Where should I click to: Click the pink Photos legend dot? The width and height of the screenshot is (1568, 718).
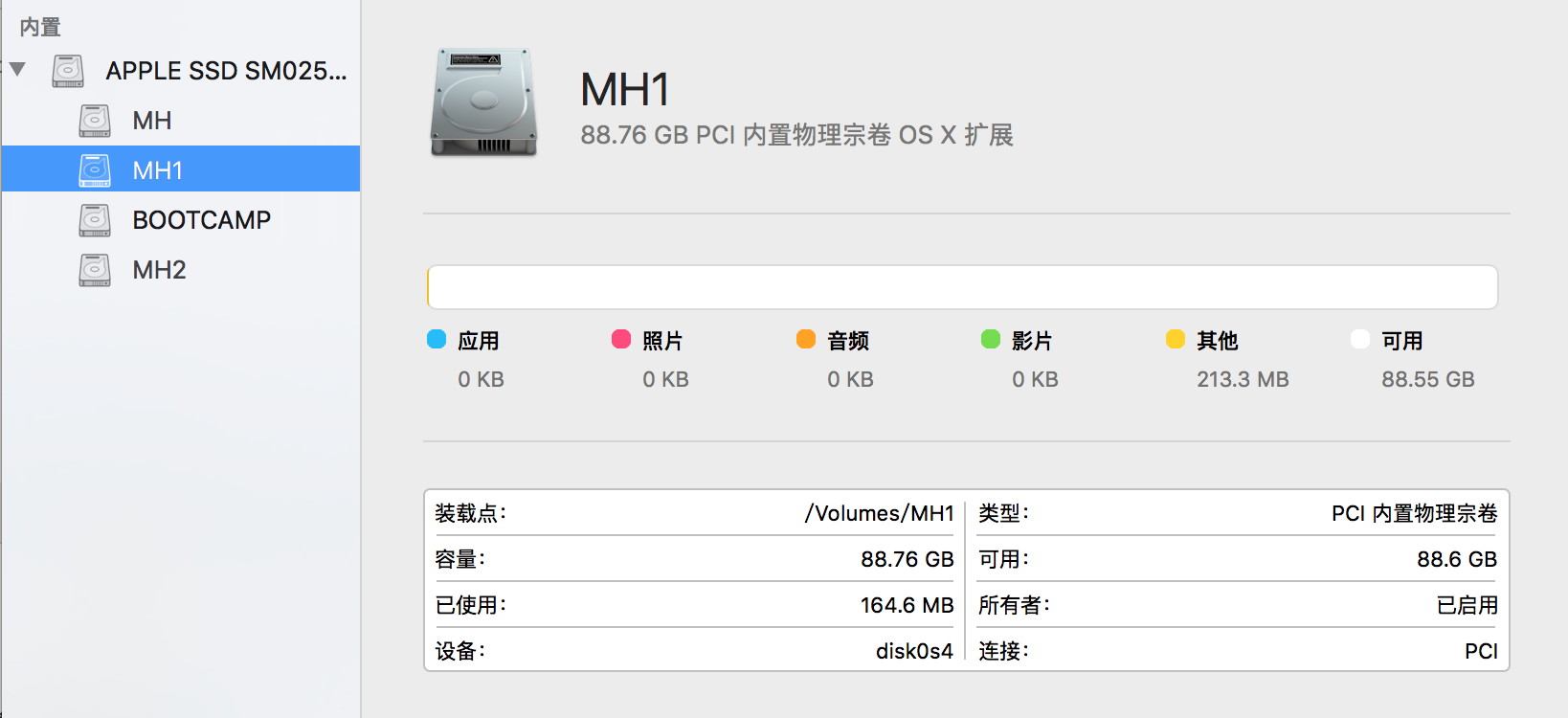(x=621, y=340)
